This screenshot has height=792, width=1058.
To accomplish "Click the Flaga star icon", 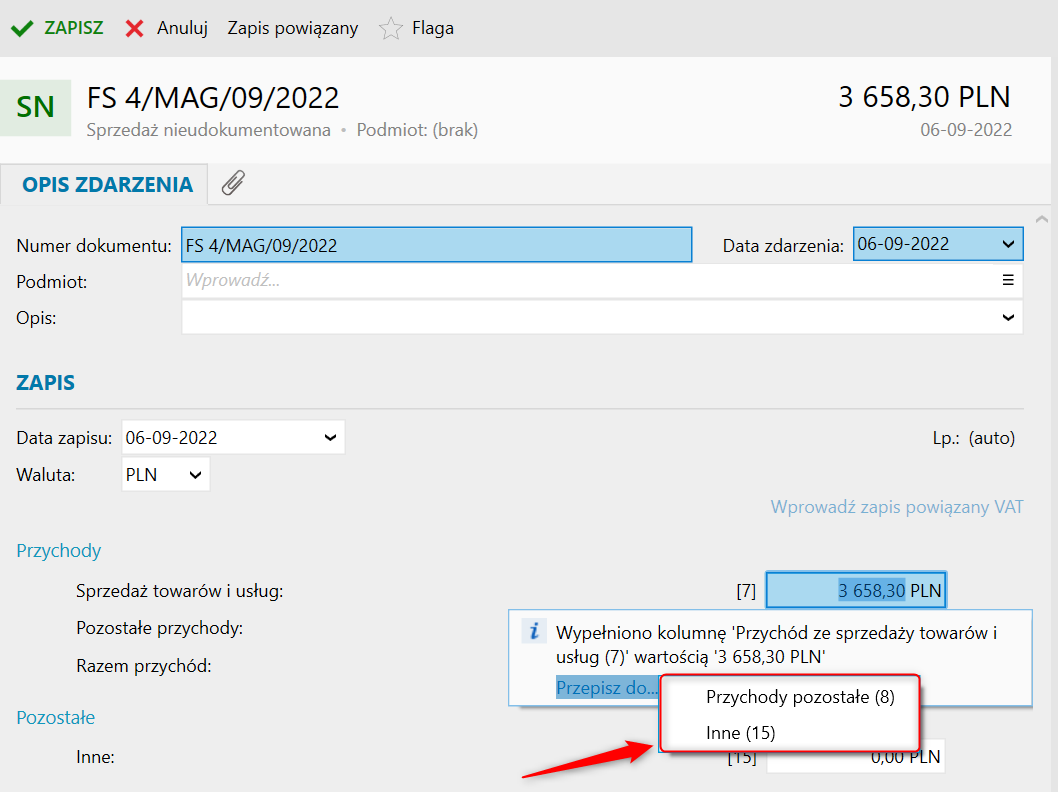I will tap(391, 28).
